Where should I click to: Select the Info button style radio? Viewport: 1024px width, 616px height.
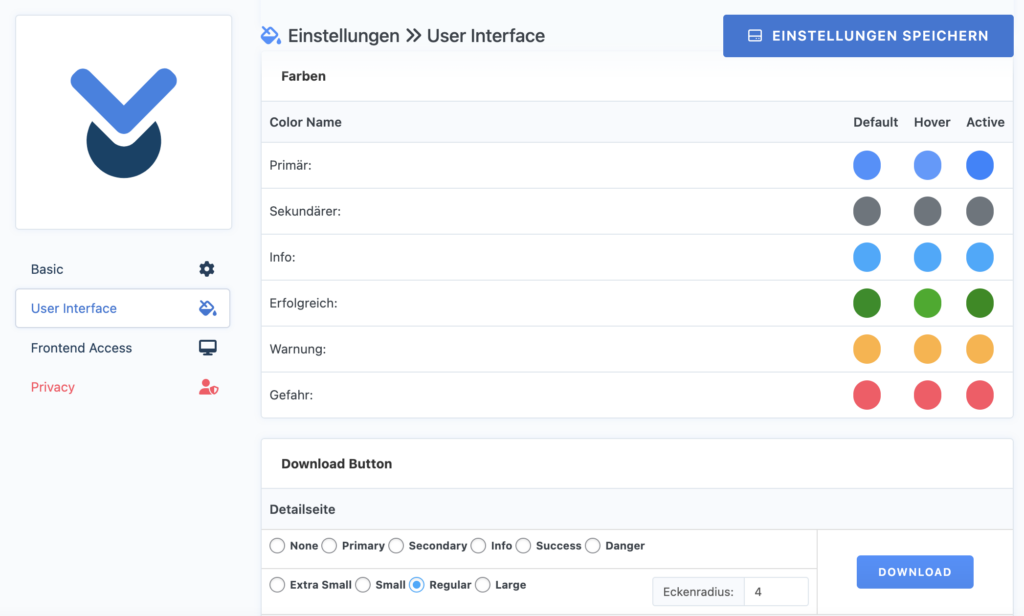(x=478, y=545)
